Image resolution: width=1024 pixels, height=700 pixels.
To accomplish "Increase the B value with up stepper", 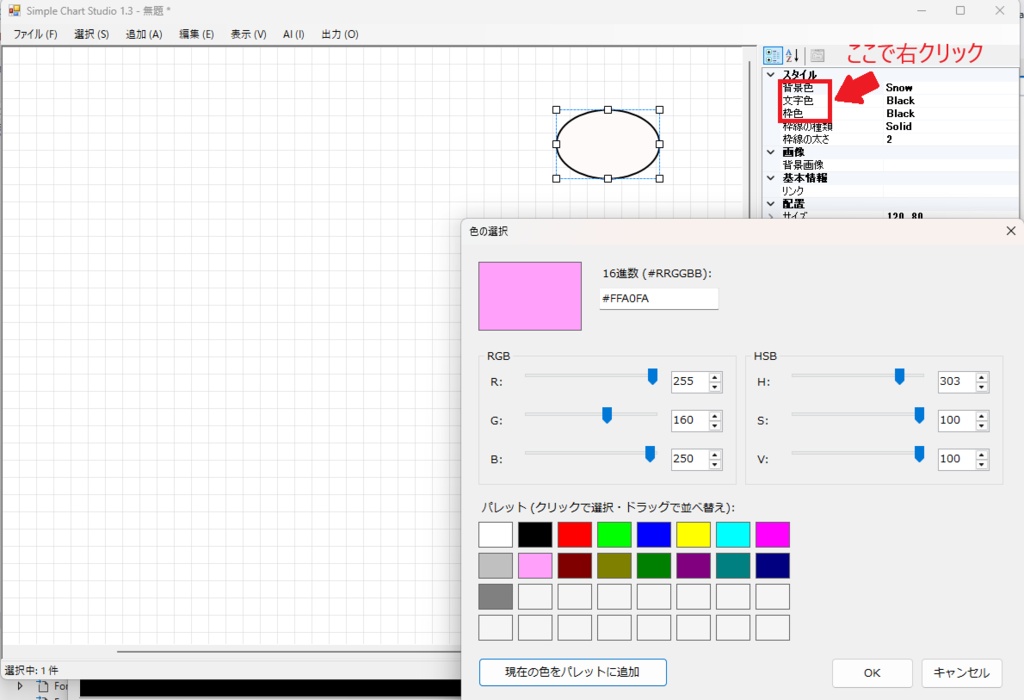I will [715, 454].
